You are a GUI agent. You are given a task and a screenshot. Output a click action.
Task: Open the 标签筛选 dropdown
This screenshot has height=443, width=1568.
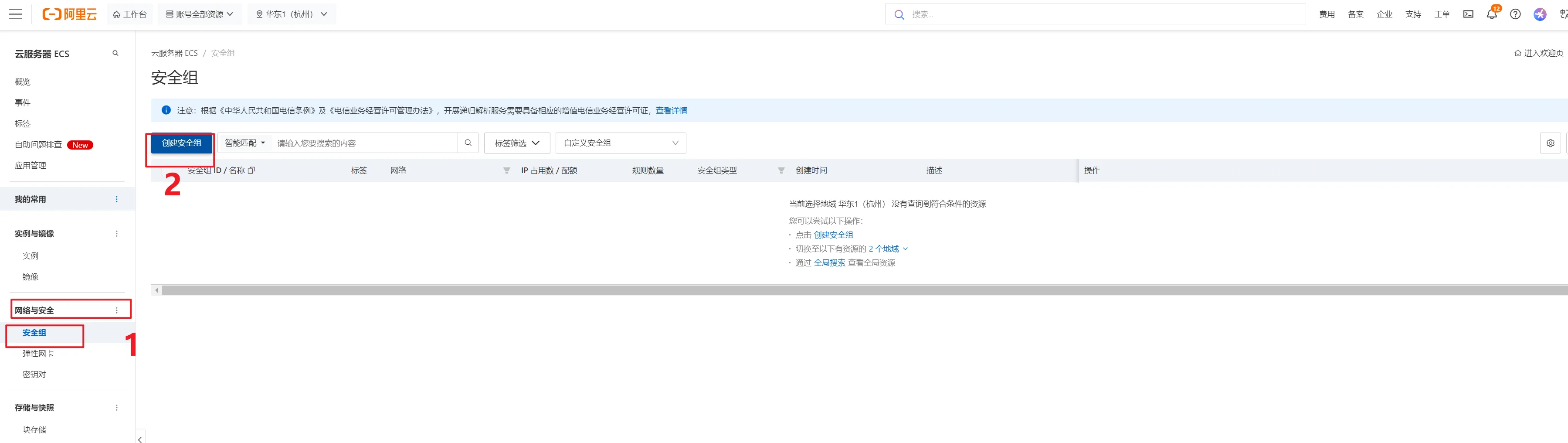pyautogui.click(x=517, y=143)
